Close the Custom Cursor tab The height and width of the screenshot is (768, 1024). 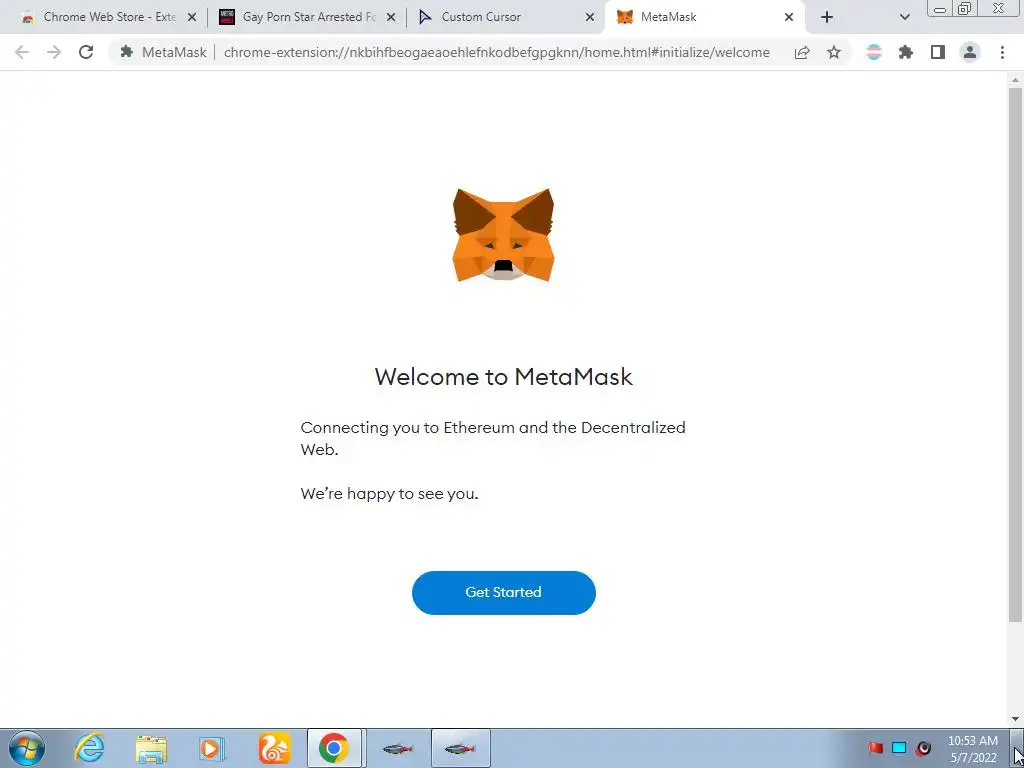point(590,18)
